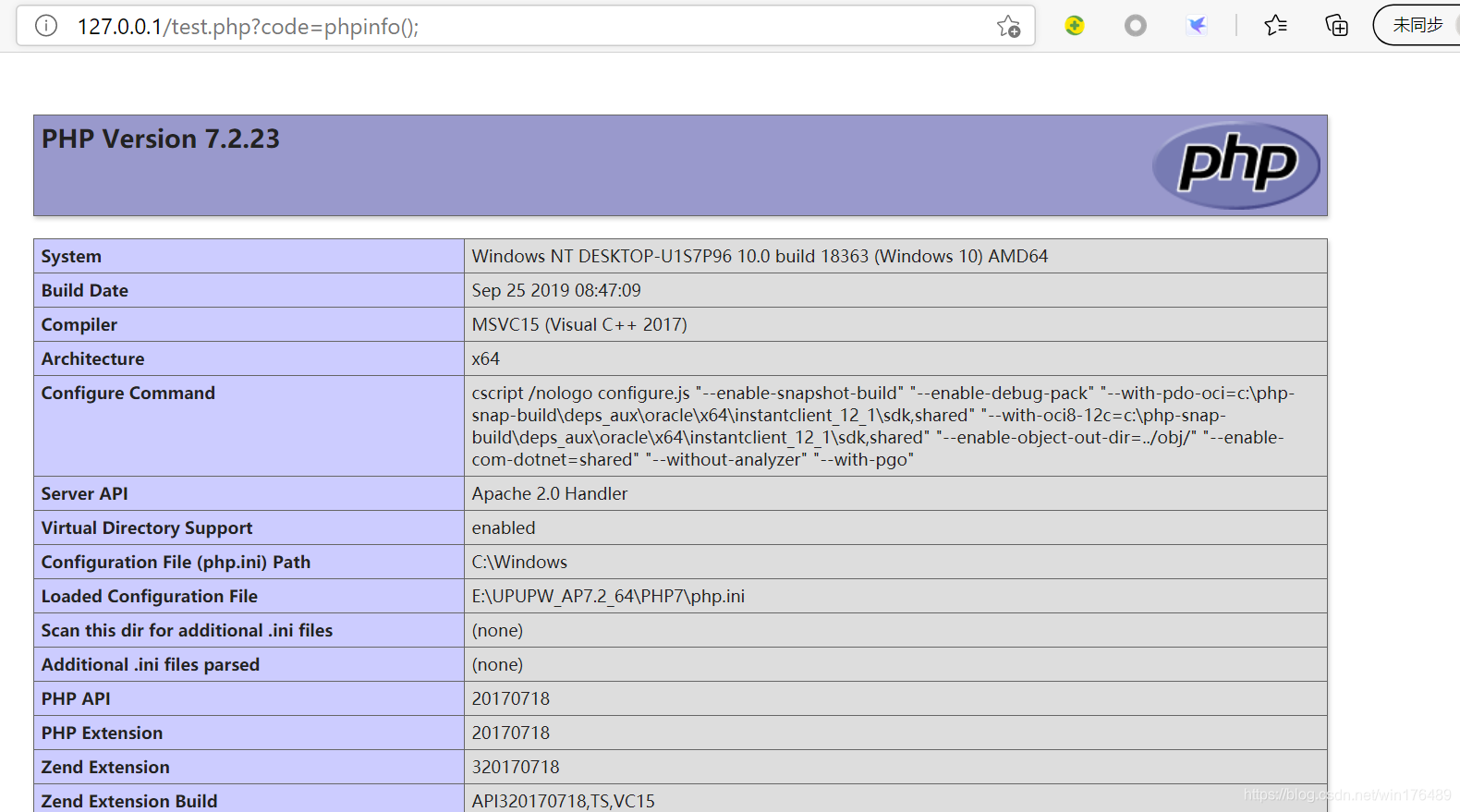The height and width of the screenshot is (812, 1460).
Task: Select the PHP Version 7.2.23 heading
Action: [161, 139]
